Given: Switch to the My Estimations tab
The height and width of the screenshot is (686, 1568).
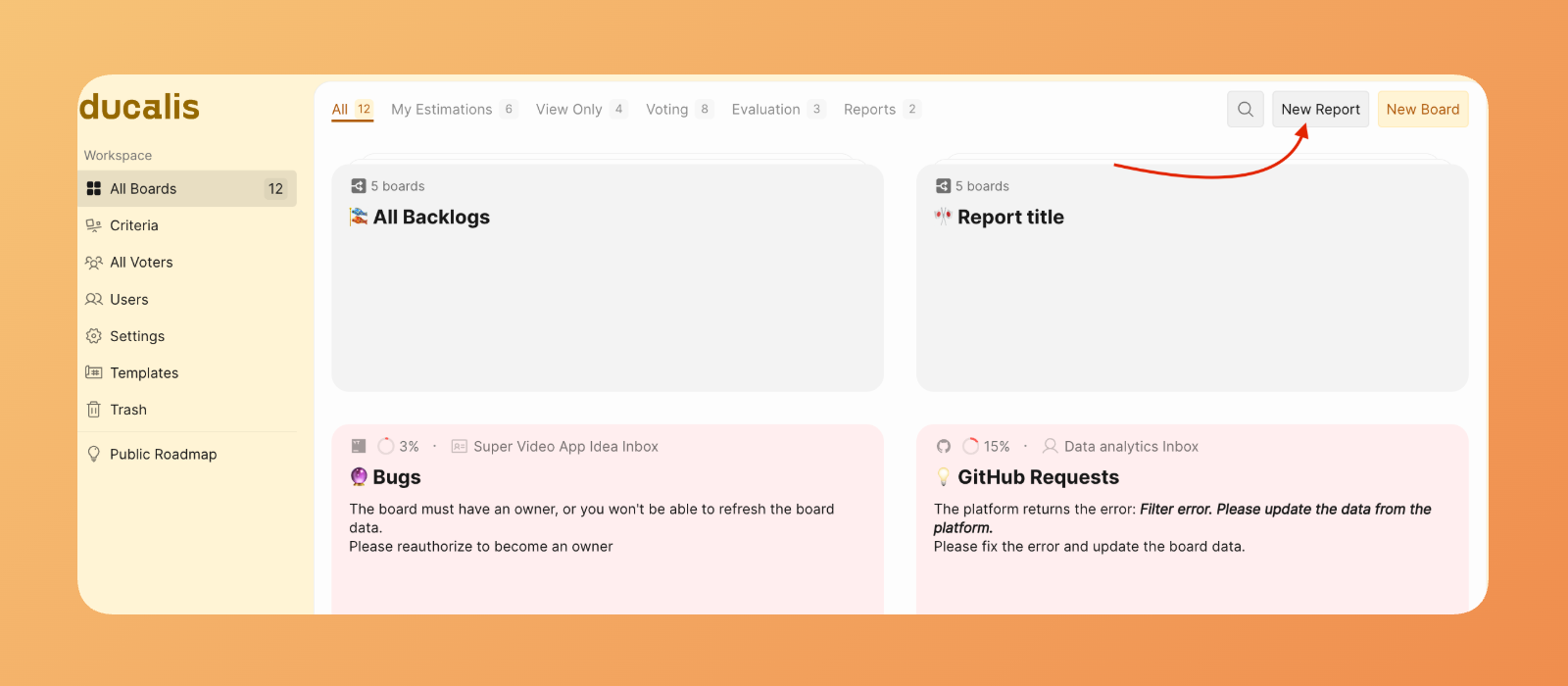Looking at the screenshot, I should click(x=442, y=110).
